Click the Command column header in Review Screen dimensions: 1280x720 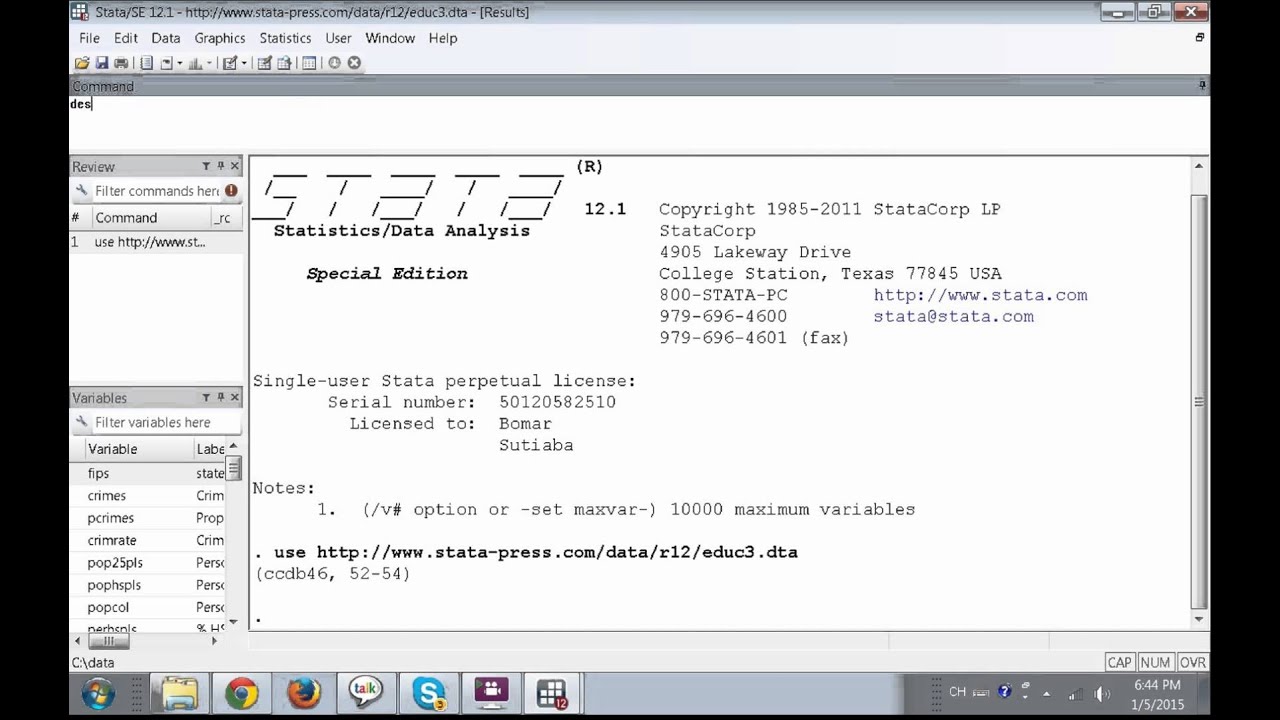point(150,218)
